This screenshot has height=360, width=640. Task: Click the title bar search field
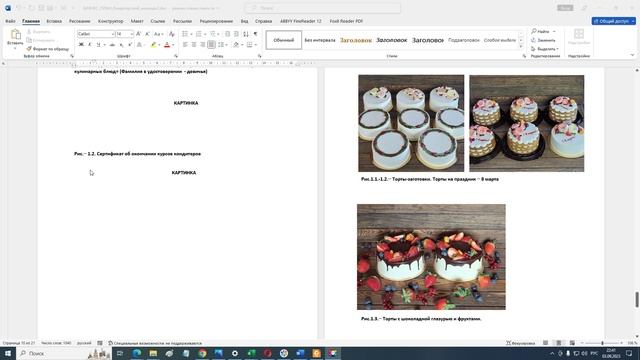click(322, 8)
